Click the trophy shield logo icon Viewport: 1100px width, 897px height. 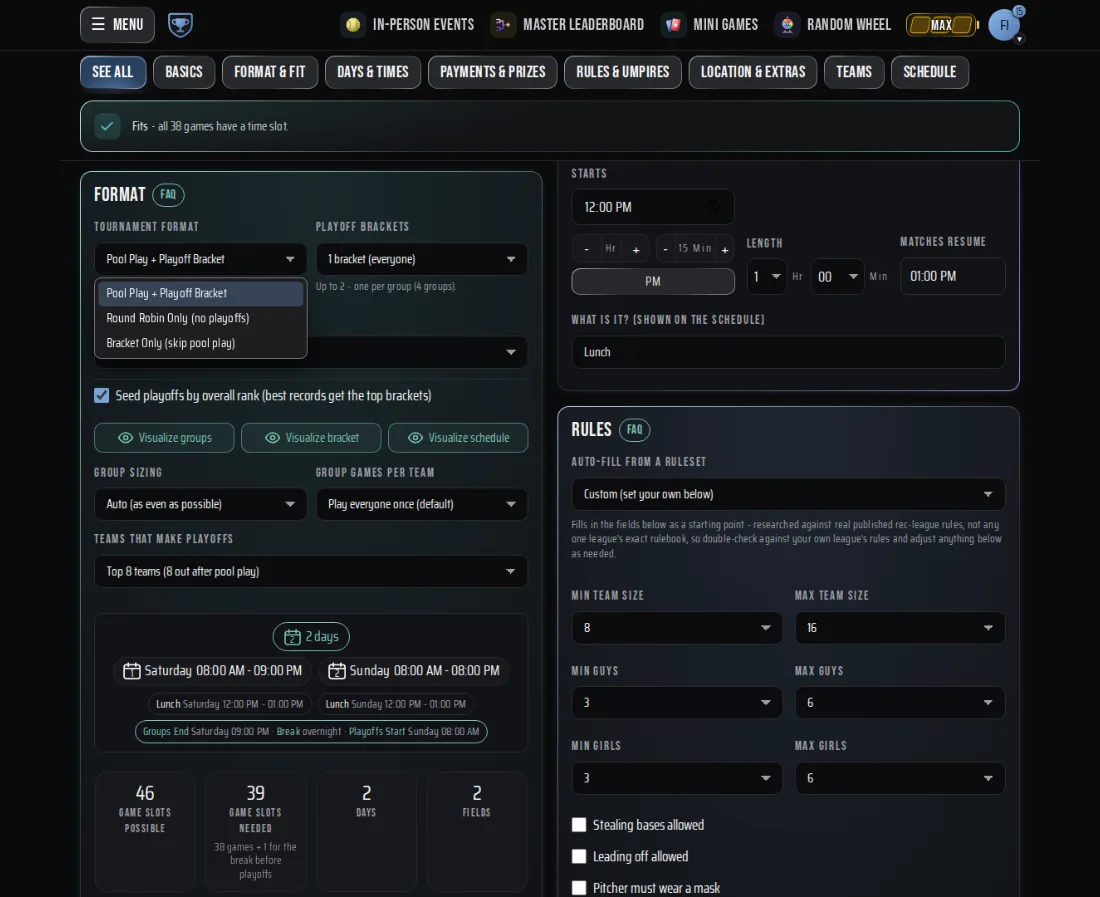180,25
